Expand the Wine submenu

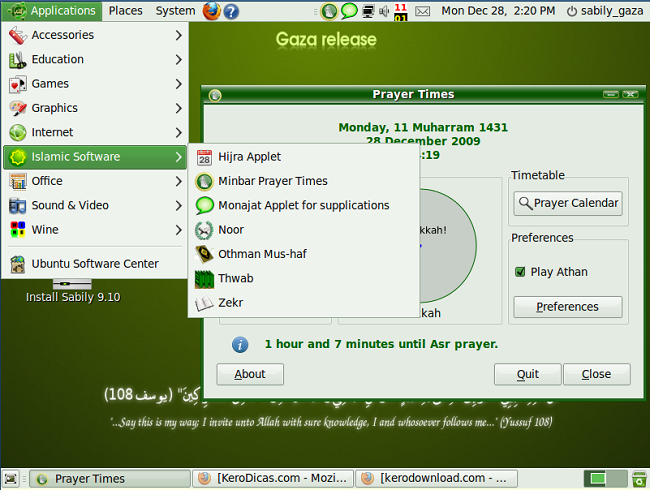95,230
